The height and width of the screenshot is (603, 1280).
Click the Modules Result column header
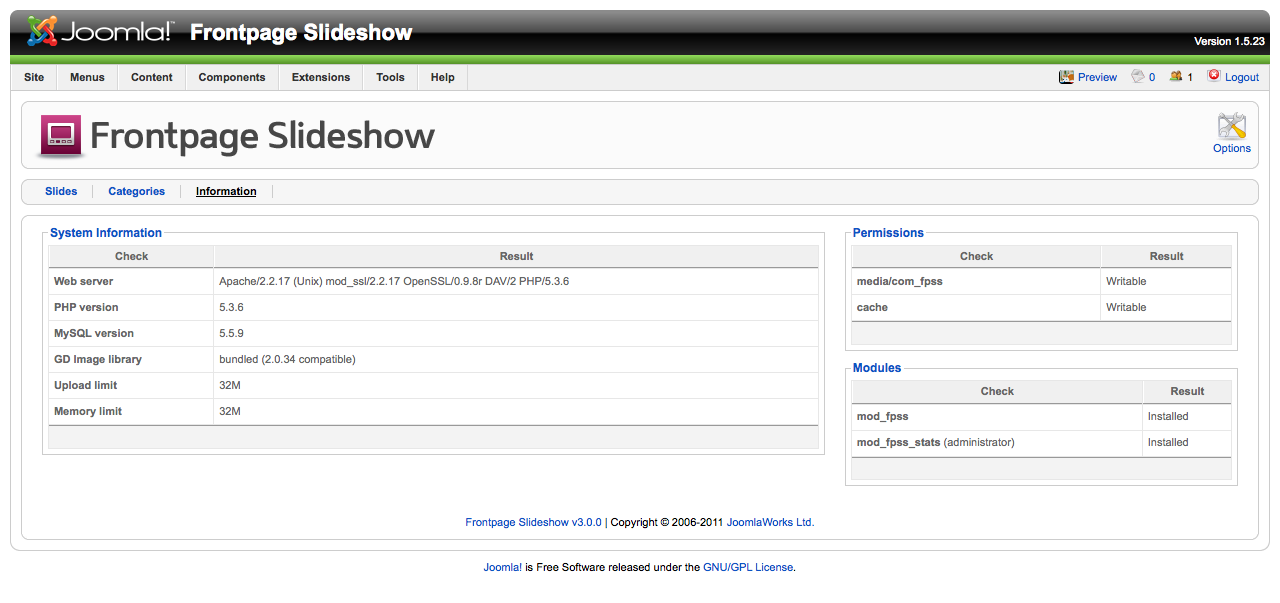coord(1187,391)
